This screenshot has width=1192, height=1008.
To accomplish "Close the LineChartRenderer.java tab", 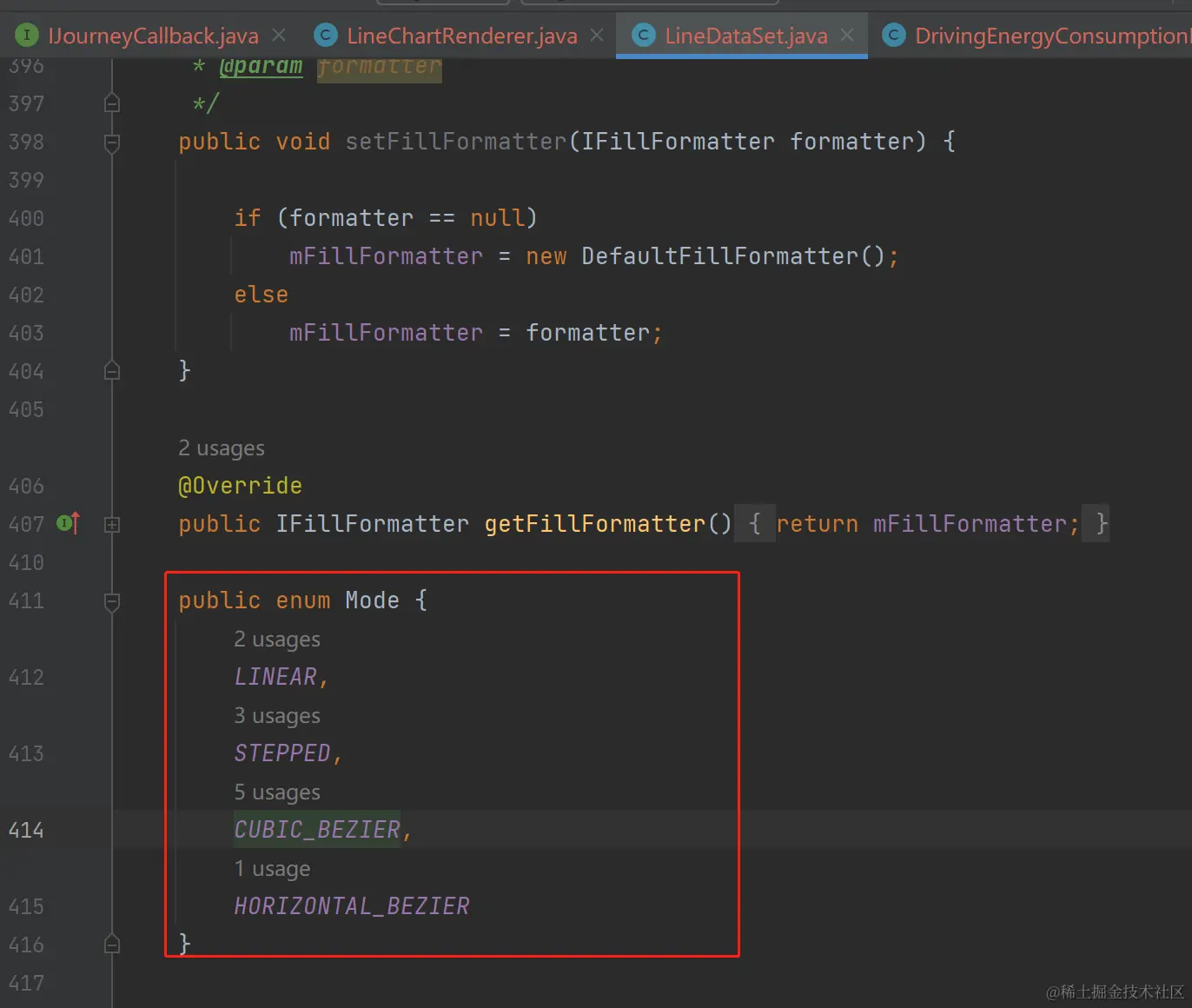I will point(597,36).
